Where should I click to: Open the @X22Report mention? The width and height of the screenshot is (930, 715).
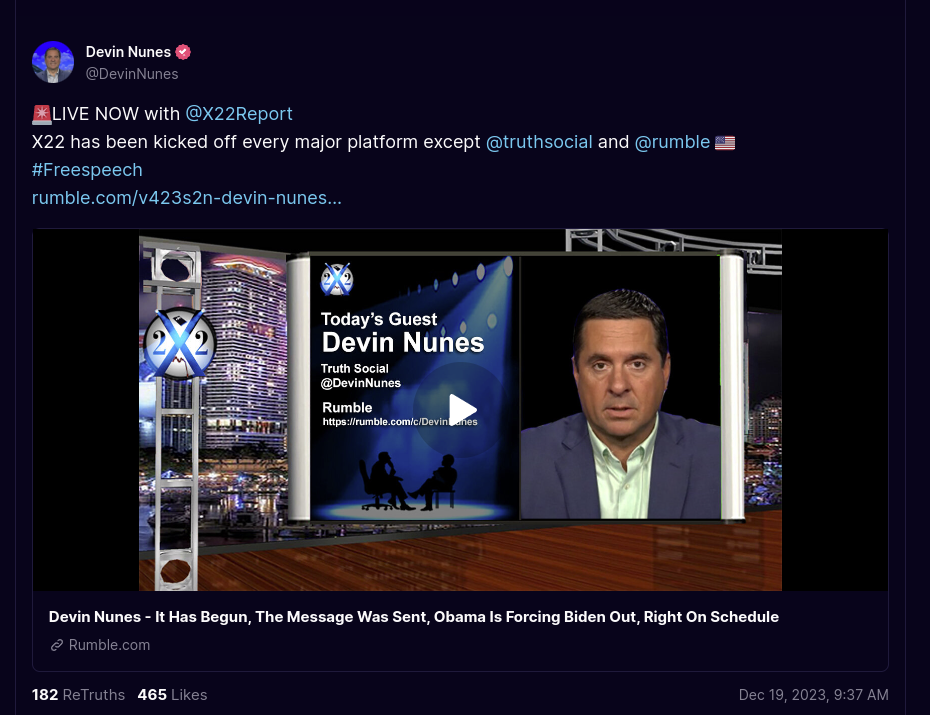pos(239,114)
